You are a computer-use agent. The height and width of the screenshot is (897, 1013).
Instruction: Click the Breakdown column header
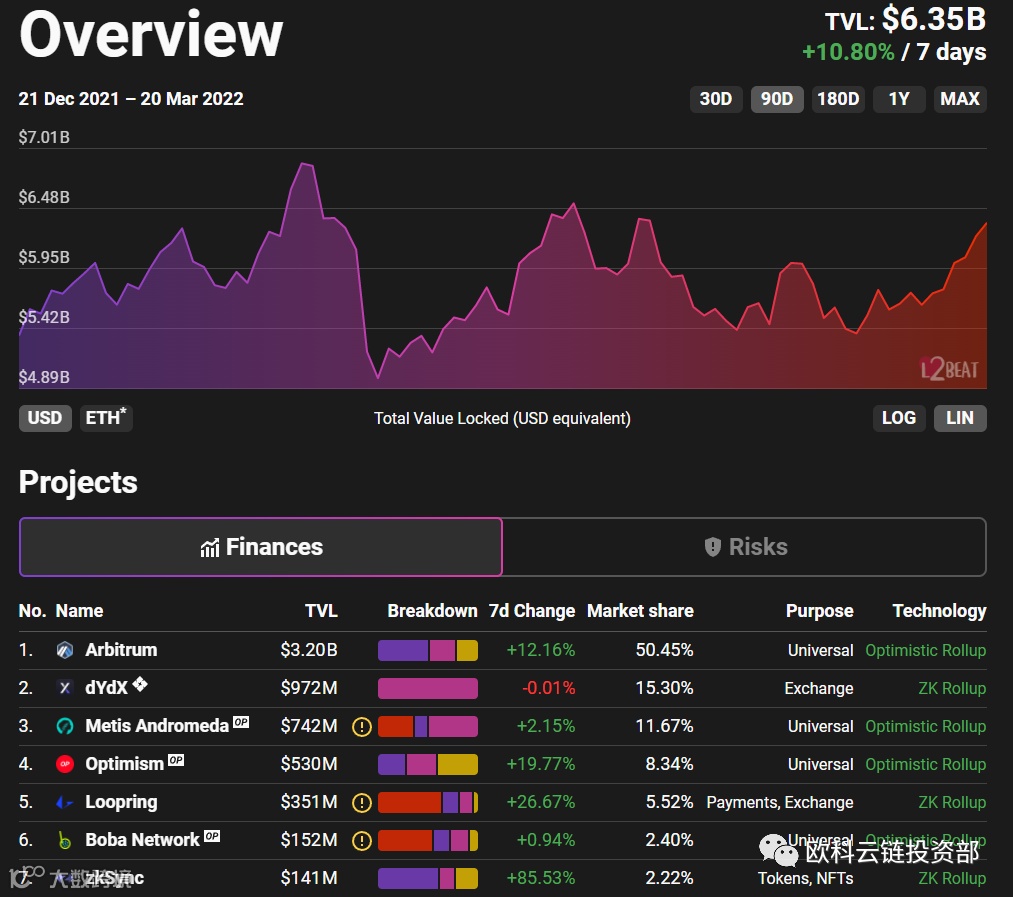click(432, 611)
